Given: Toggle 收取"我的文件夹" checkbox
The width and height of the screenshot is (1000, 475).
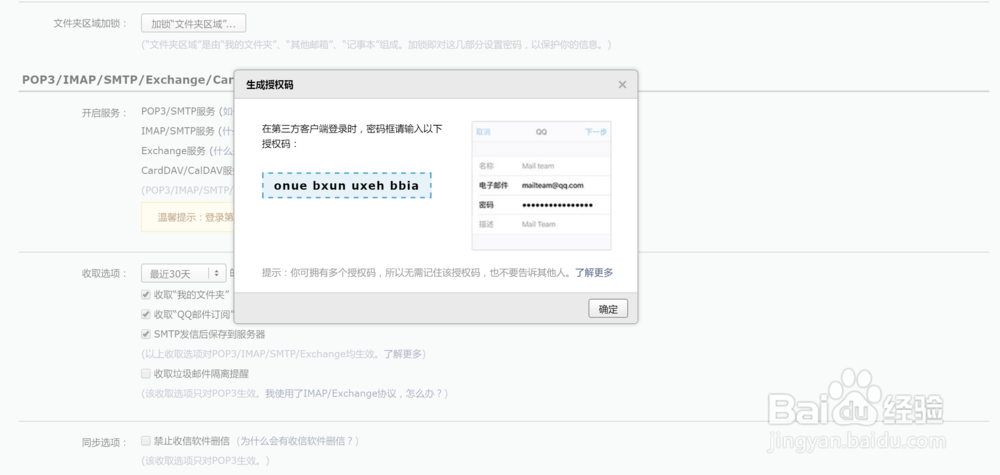Looking at the screenshot, I should (x=146, y=295).
